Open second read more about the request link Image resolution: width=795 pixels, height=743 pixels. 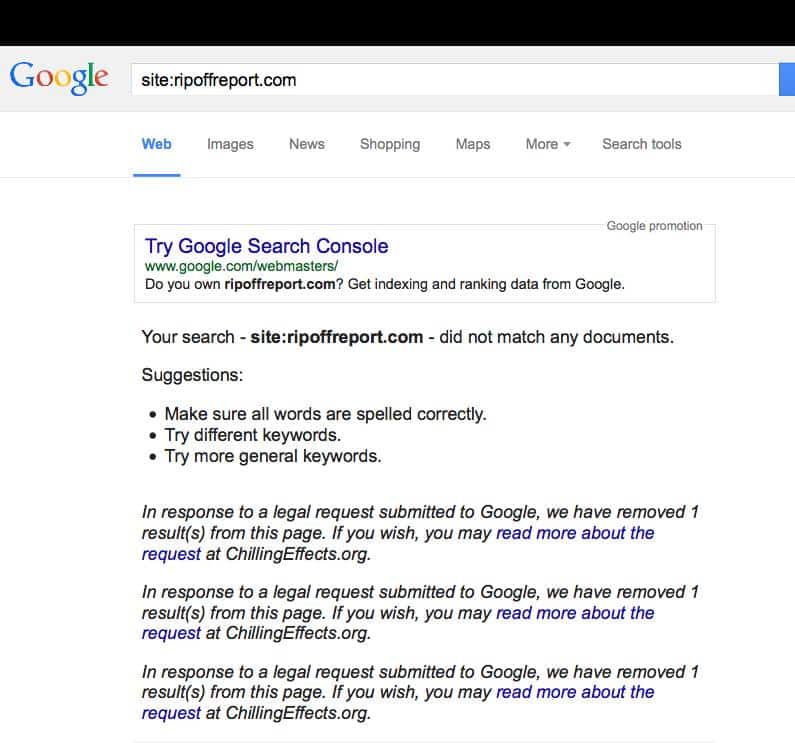coord(575,613)
